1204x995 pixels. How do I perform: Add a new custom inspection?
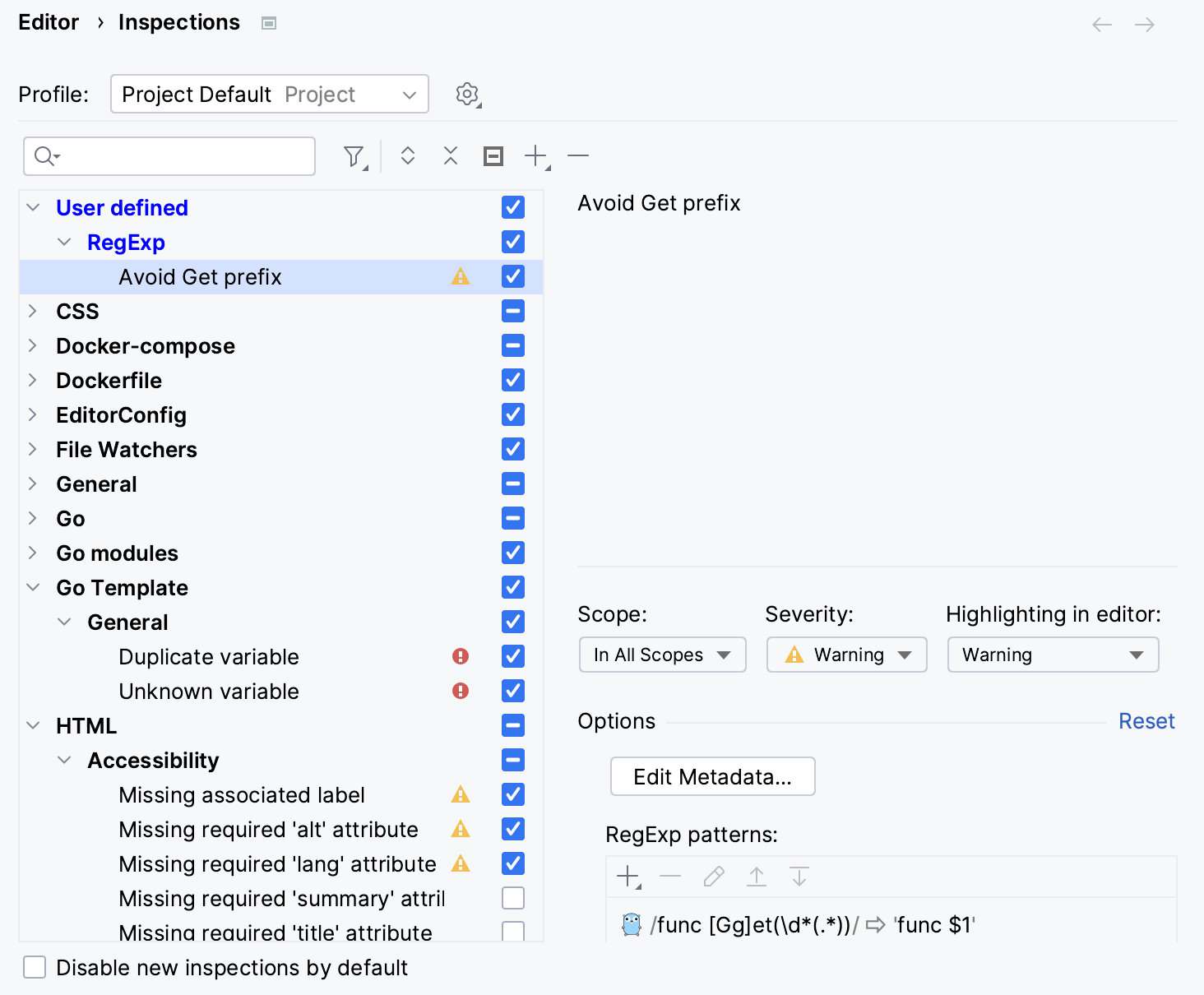coord(535,155)
